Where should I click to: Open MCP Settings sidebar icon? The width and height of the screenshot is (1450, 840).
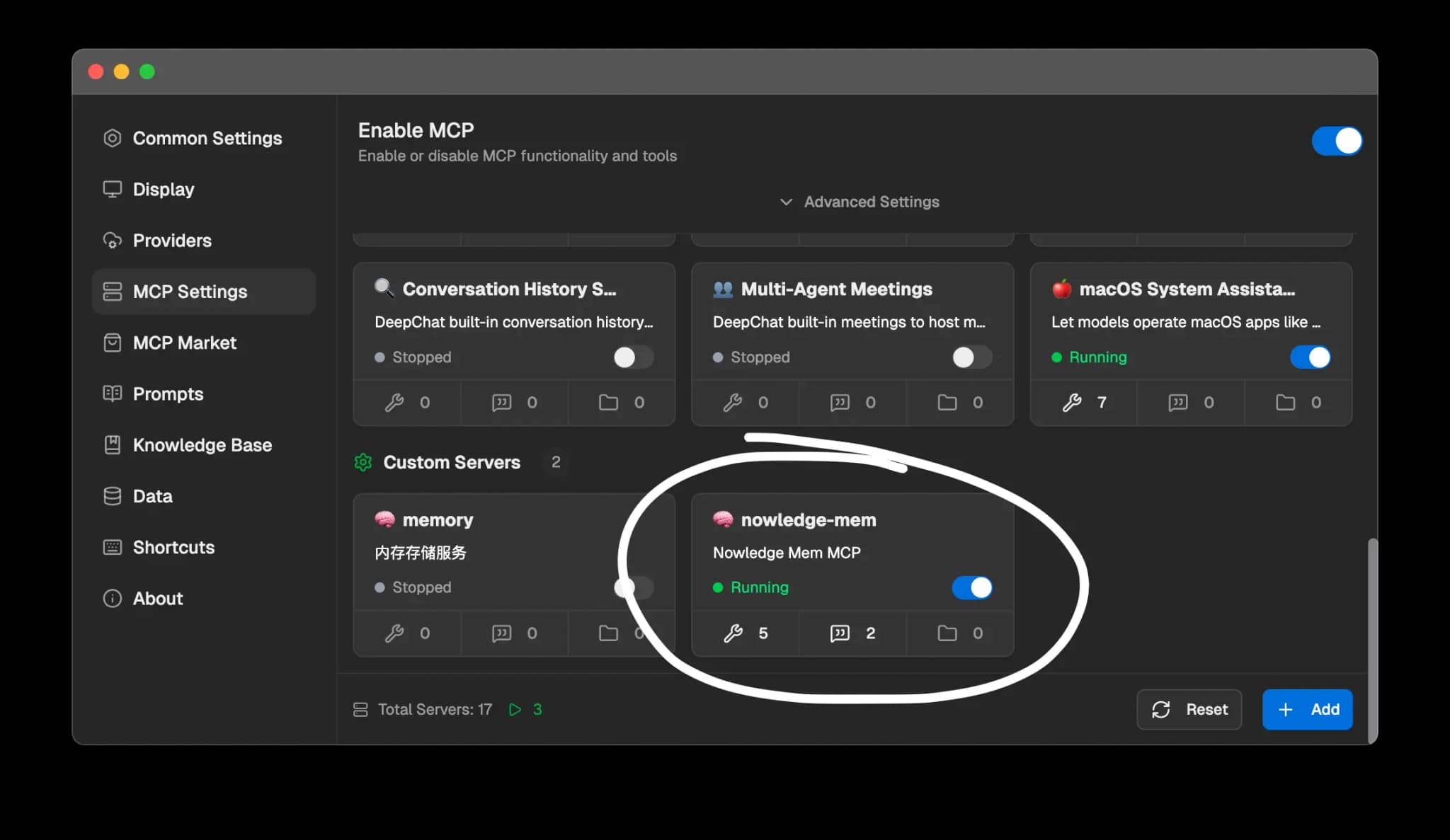click(113, 291)
